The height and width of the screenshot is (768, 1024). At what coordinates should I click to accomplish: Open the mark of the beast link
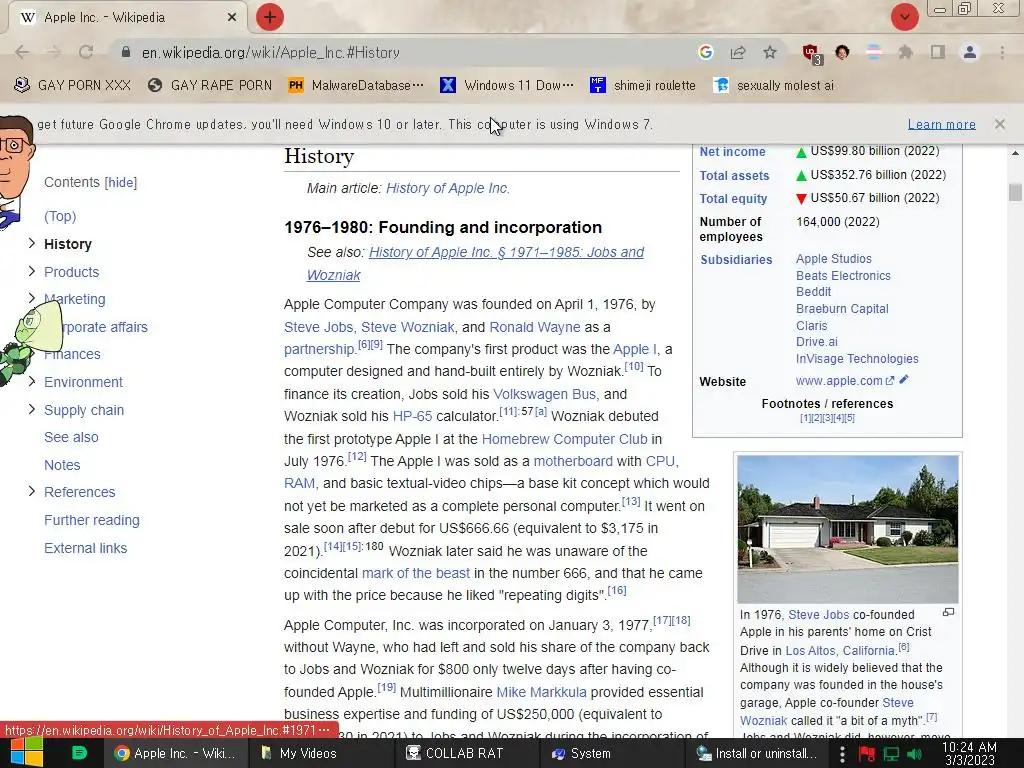[415, 573]
